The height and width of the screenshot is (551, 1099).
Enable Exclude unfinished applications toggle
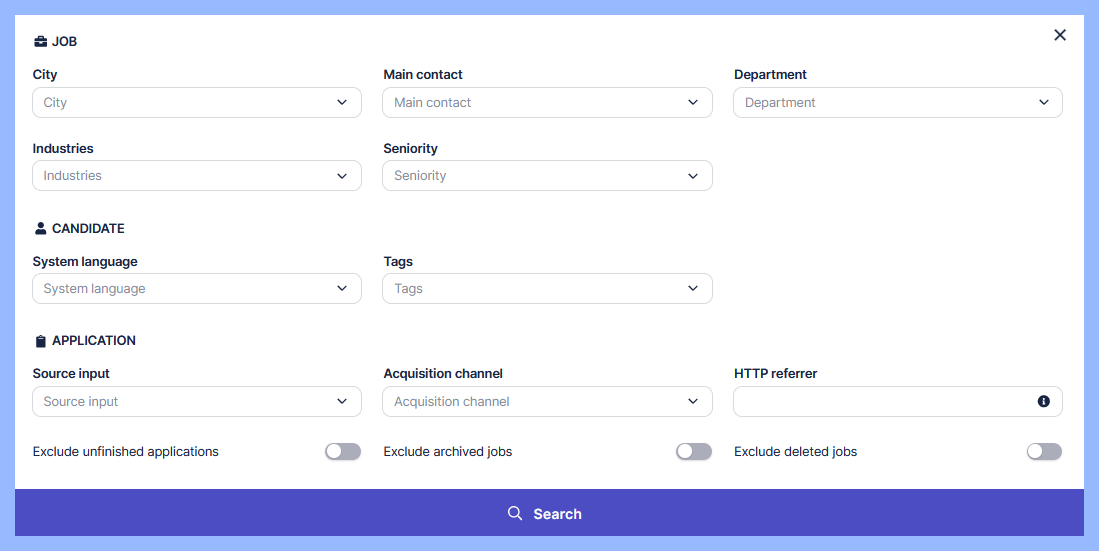(x=343, y=452)
